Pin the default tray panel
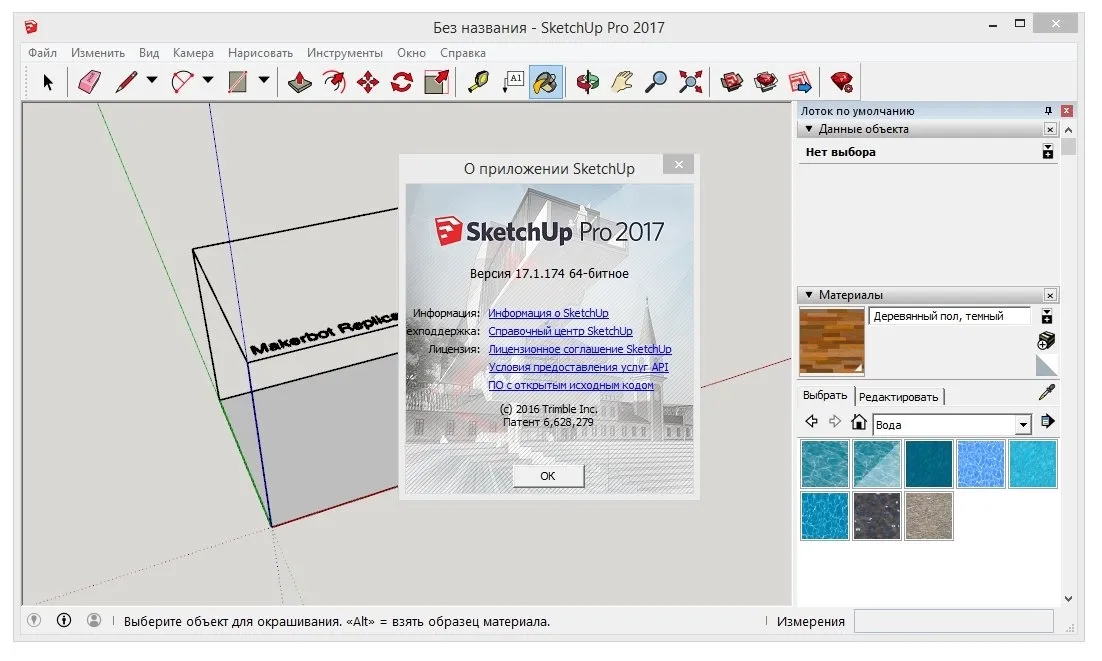The width and height of the screenshot is (1102, 661). pyautogui.click(x=1048, y=111)
